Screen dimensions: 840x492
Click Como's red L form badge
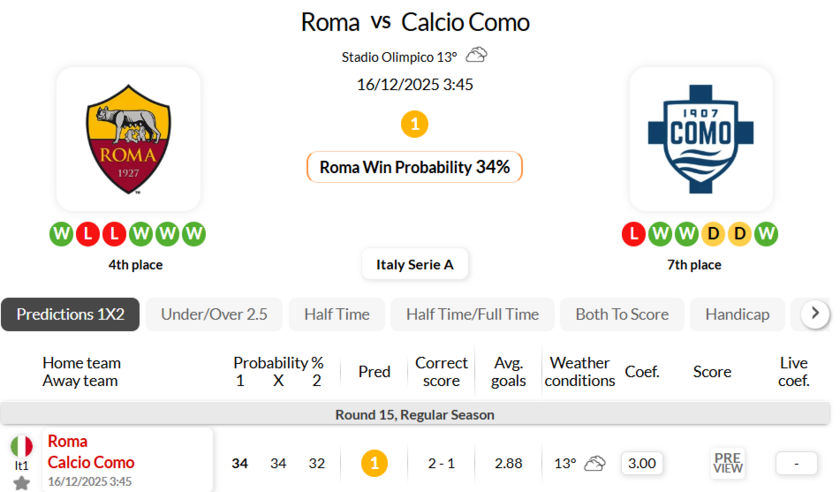(632, 234)
